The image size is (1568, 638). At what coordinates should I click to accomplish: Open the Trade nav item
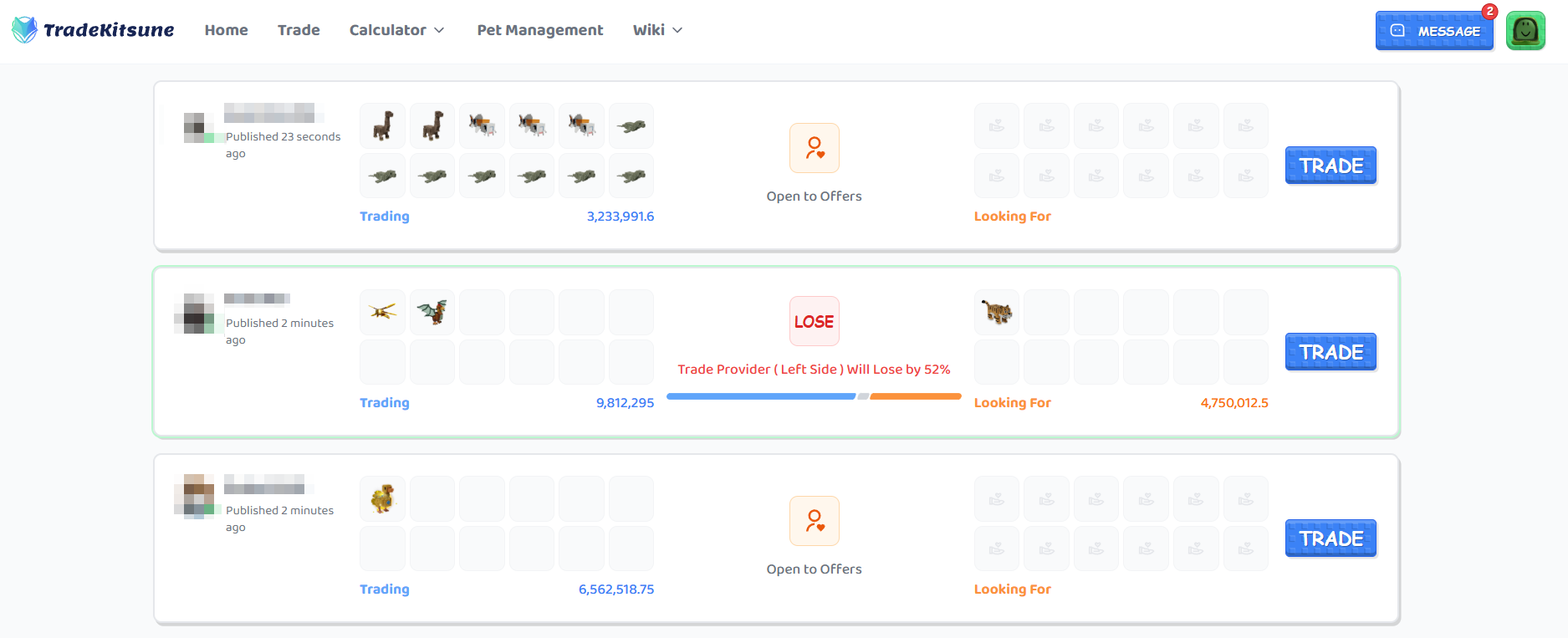click(x=299, y=30)
